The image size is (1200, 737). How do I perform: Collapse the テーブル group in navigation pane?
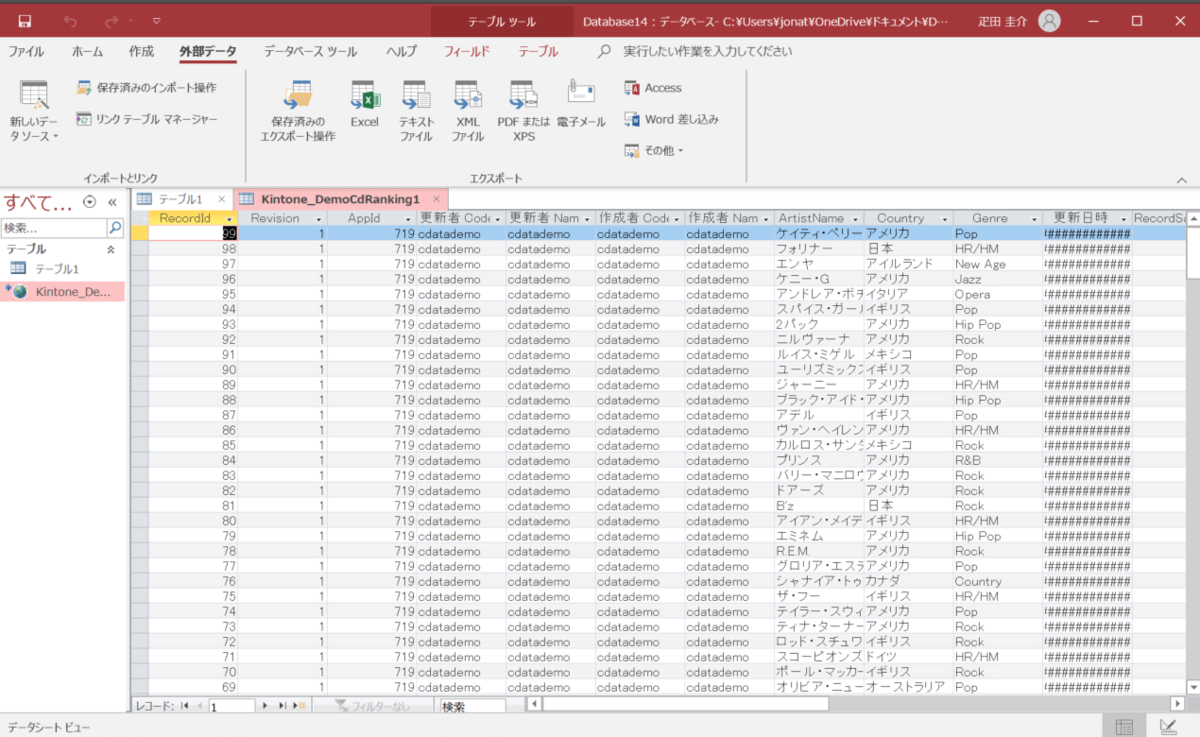tap(111, 249)
